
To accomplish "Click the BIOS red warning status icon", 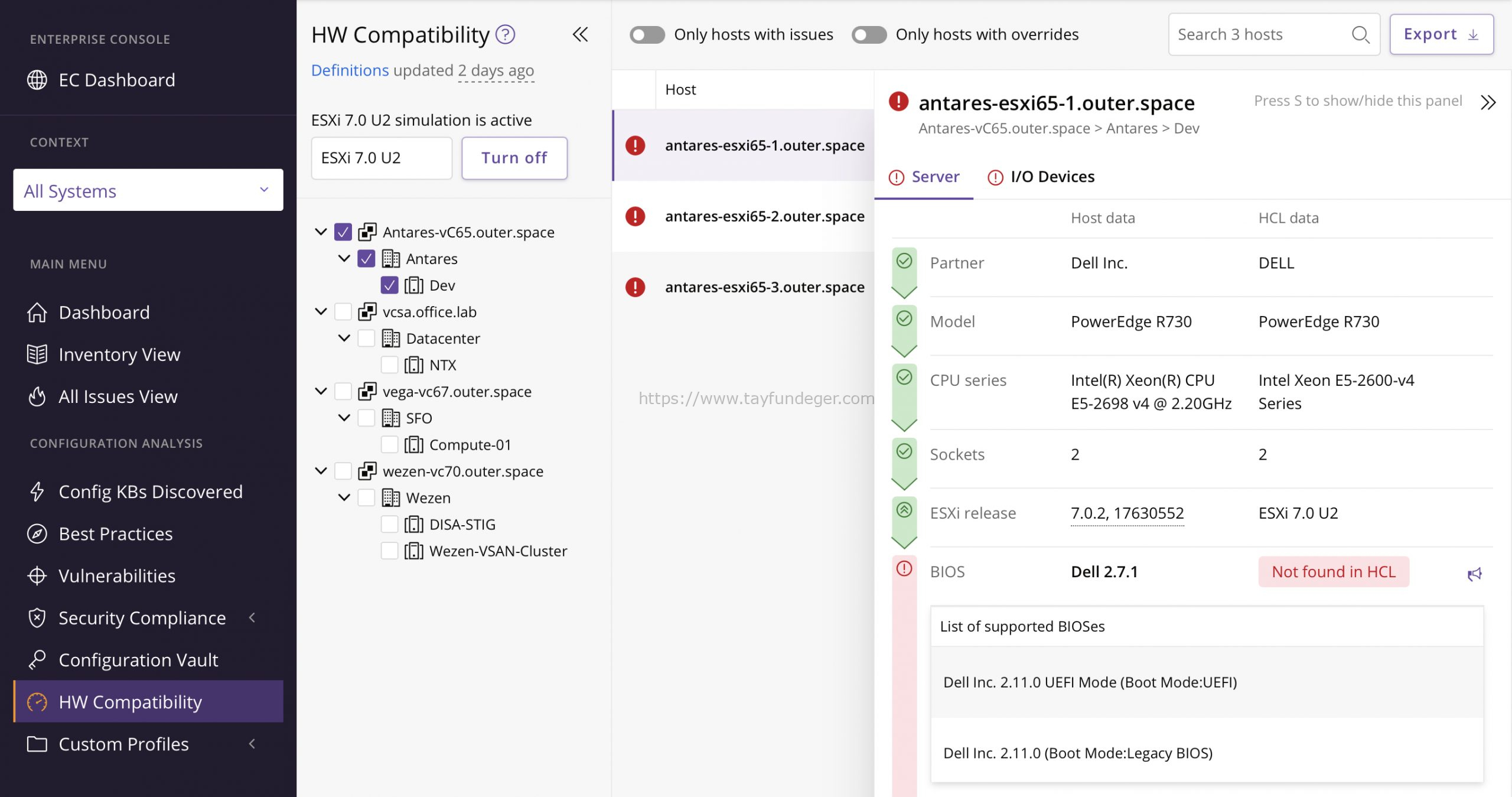I will click(904, 568).
